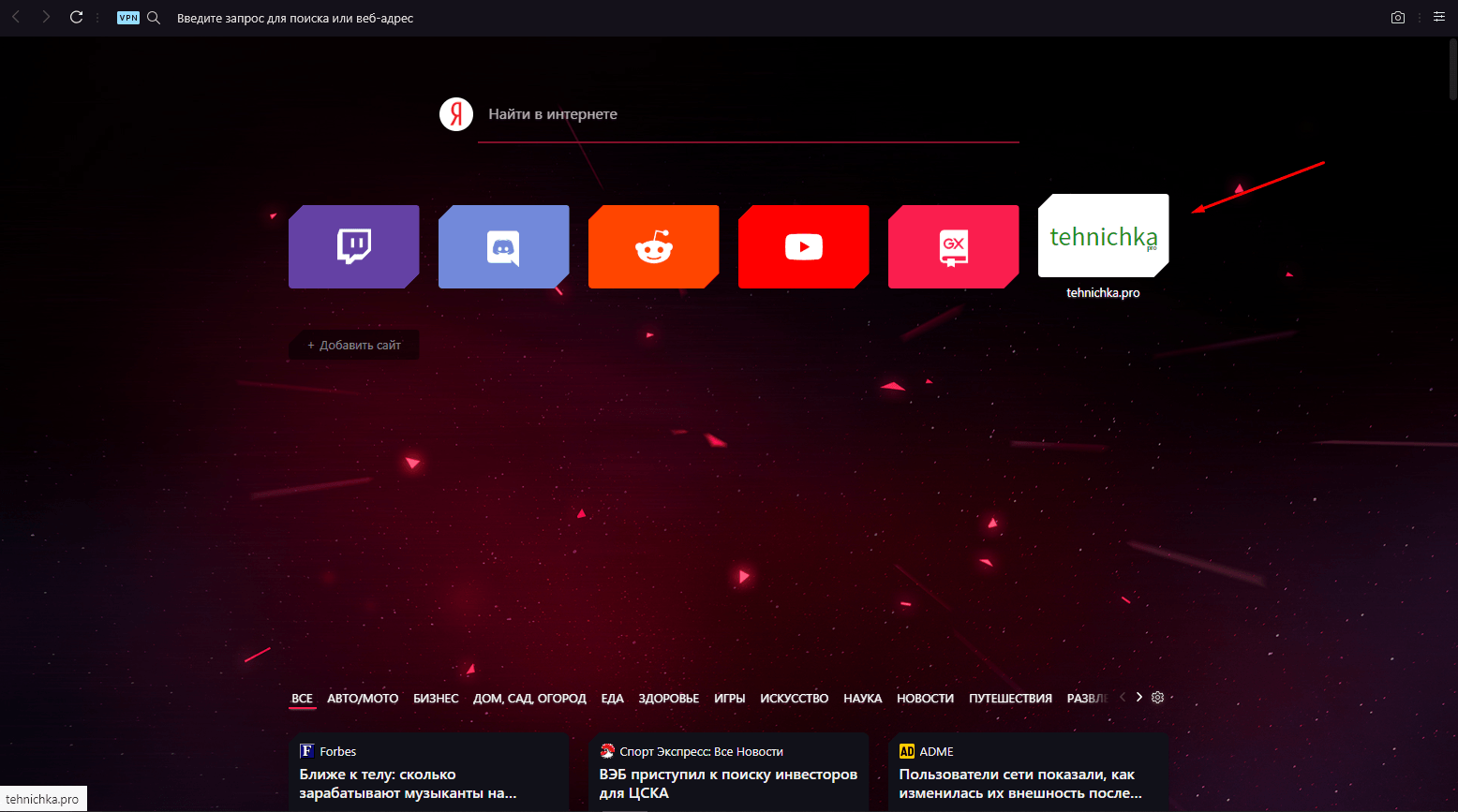Select the 'ПУТЕШЕСТВИЯ' news tab
This screenshot has height=812, width=1458.
tap(1010, 699)
